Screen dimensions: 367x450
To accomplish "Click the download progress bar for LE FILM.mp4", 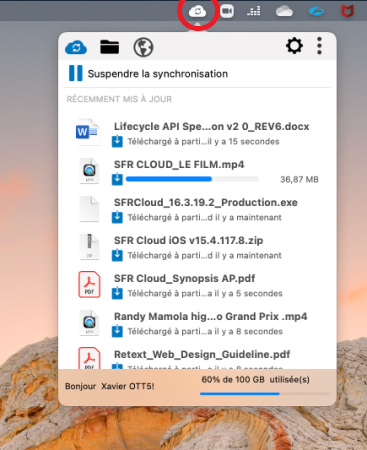I will coord(192,179).
